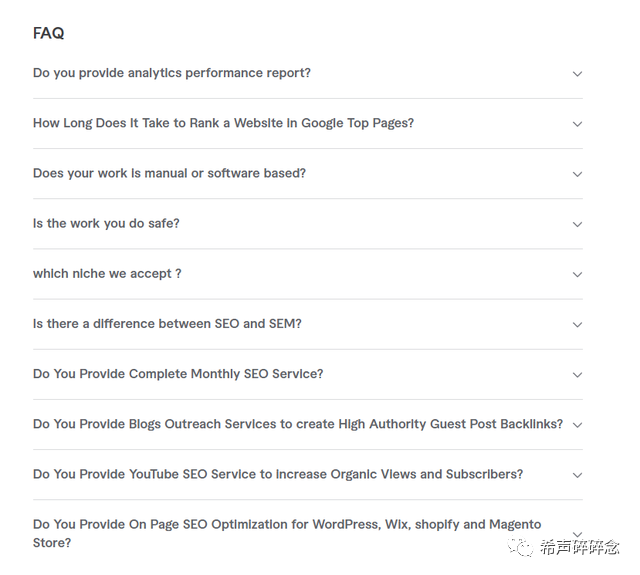
Task: Open chevron for 'which niche we accept'
Action: point(577,274)
